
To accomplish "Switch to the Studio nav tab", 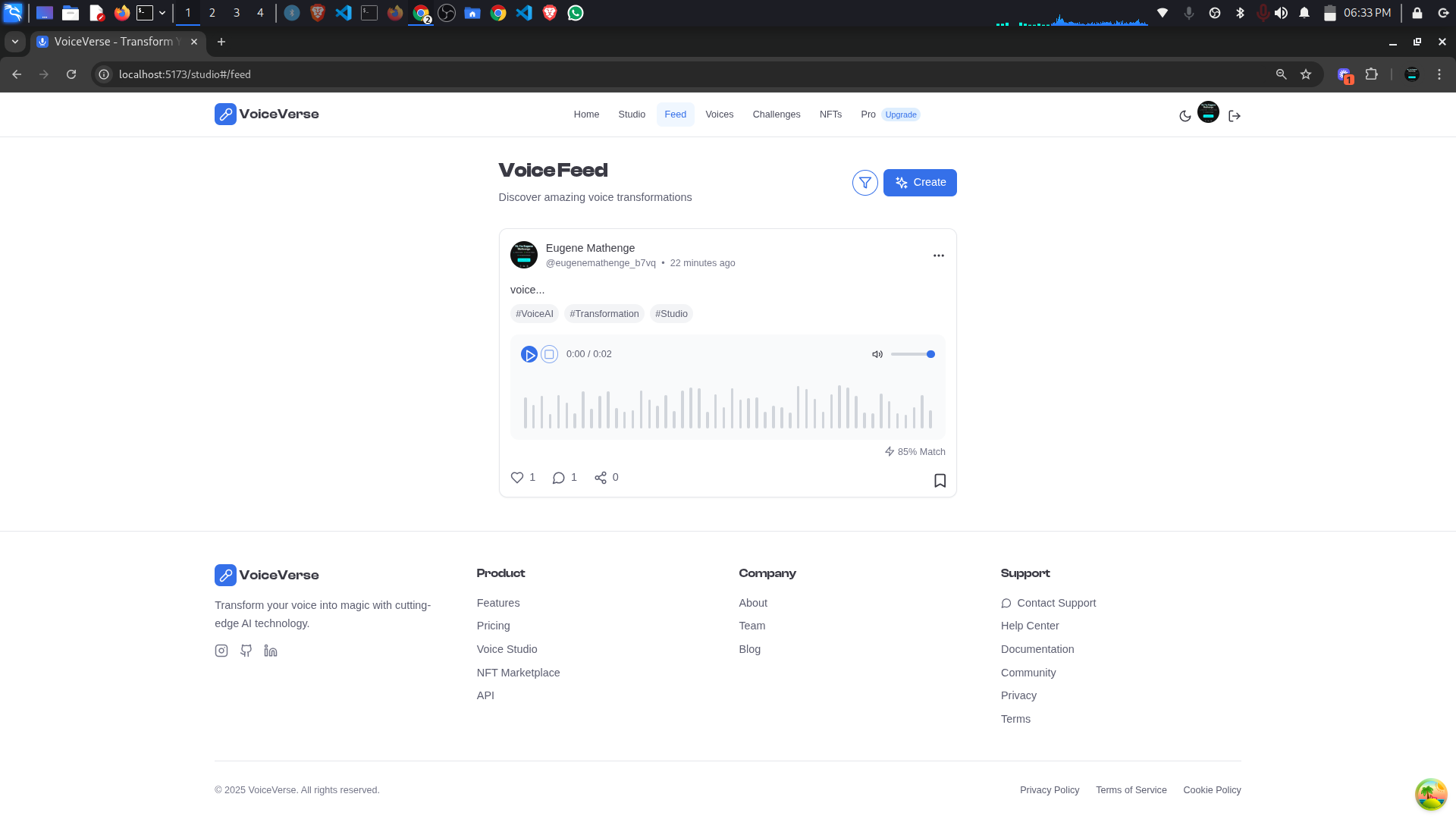I will pyautogui.click(x=632, y=115).
